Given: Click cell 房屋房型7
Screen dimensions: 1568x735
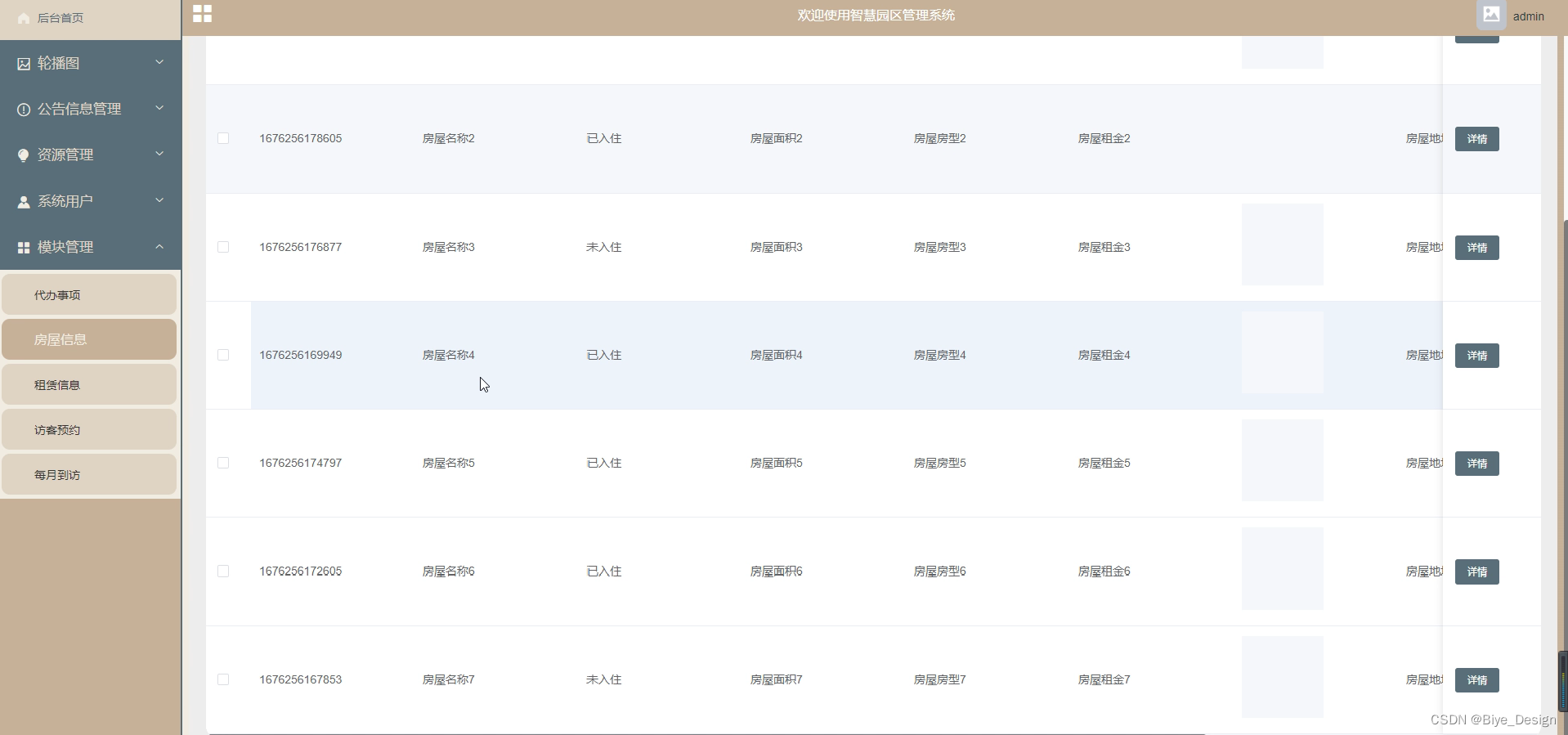Looking at the screenshot, I should (939, 679).
